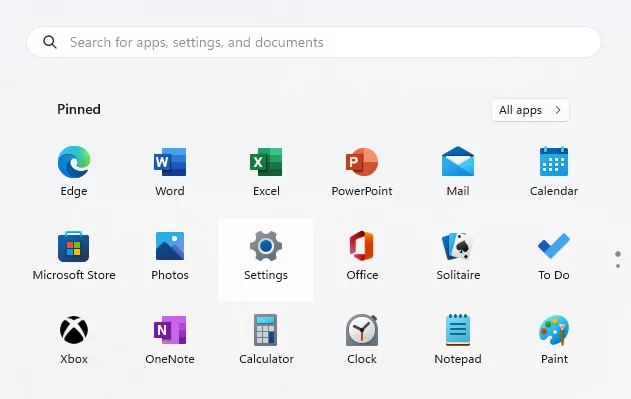Go to next pinned page dot
This screenshot has width=631, height=399.
tap(618, 266)
